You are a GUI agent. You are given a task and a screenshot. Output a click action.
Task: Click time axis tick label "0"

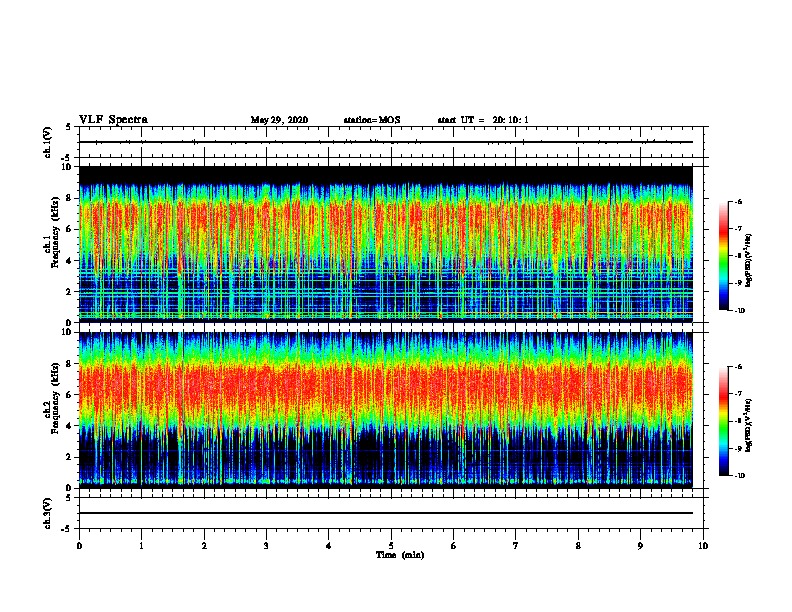[79, 546]
